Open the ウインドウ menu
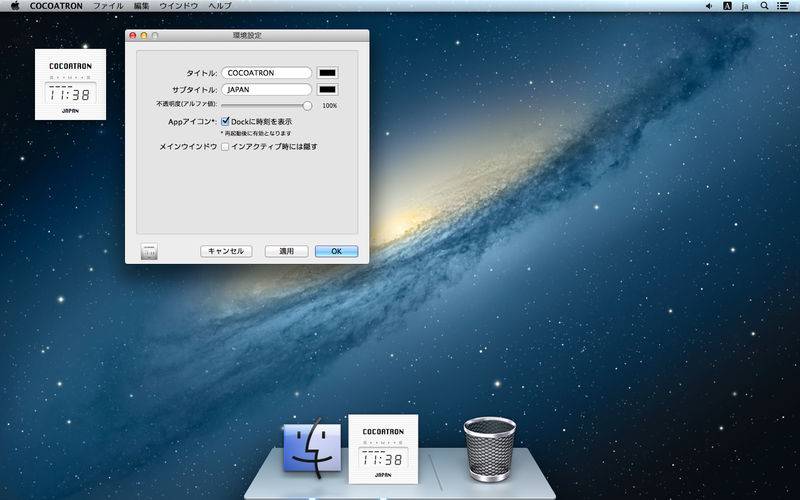Screen dimensions: 800x500 [179, 6]
